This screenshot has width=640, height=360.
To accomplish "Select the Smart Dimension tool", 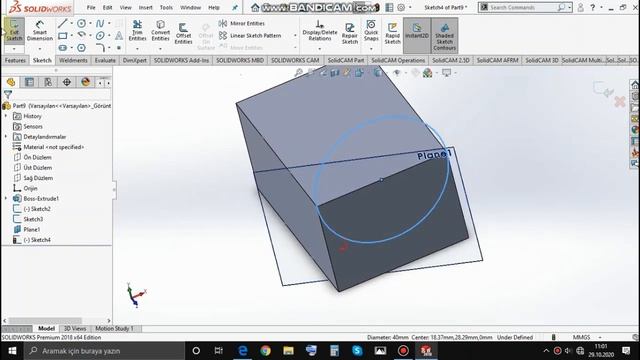I will tap(40, 31).
